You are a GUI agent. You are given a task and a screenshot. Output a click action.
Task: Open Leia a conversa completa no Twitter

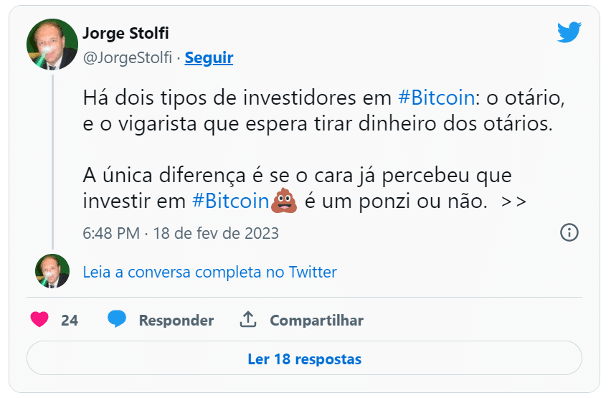tap(210, 272)
